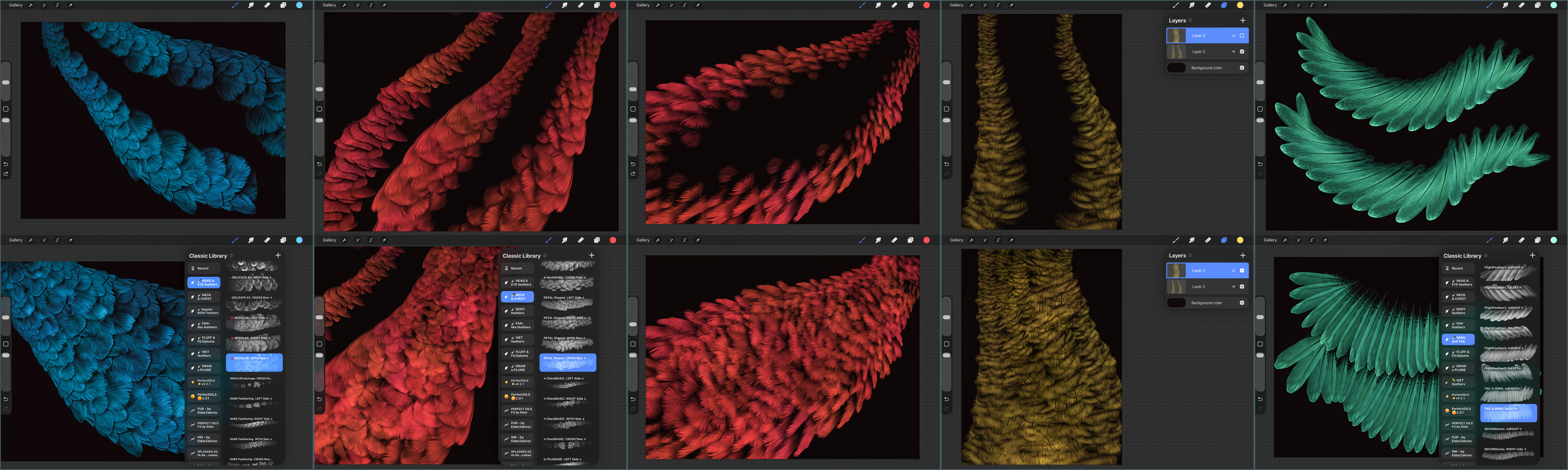Click Gallery in top blue-feathers screenshot
Screen dimensions: 1568x470
16,5
